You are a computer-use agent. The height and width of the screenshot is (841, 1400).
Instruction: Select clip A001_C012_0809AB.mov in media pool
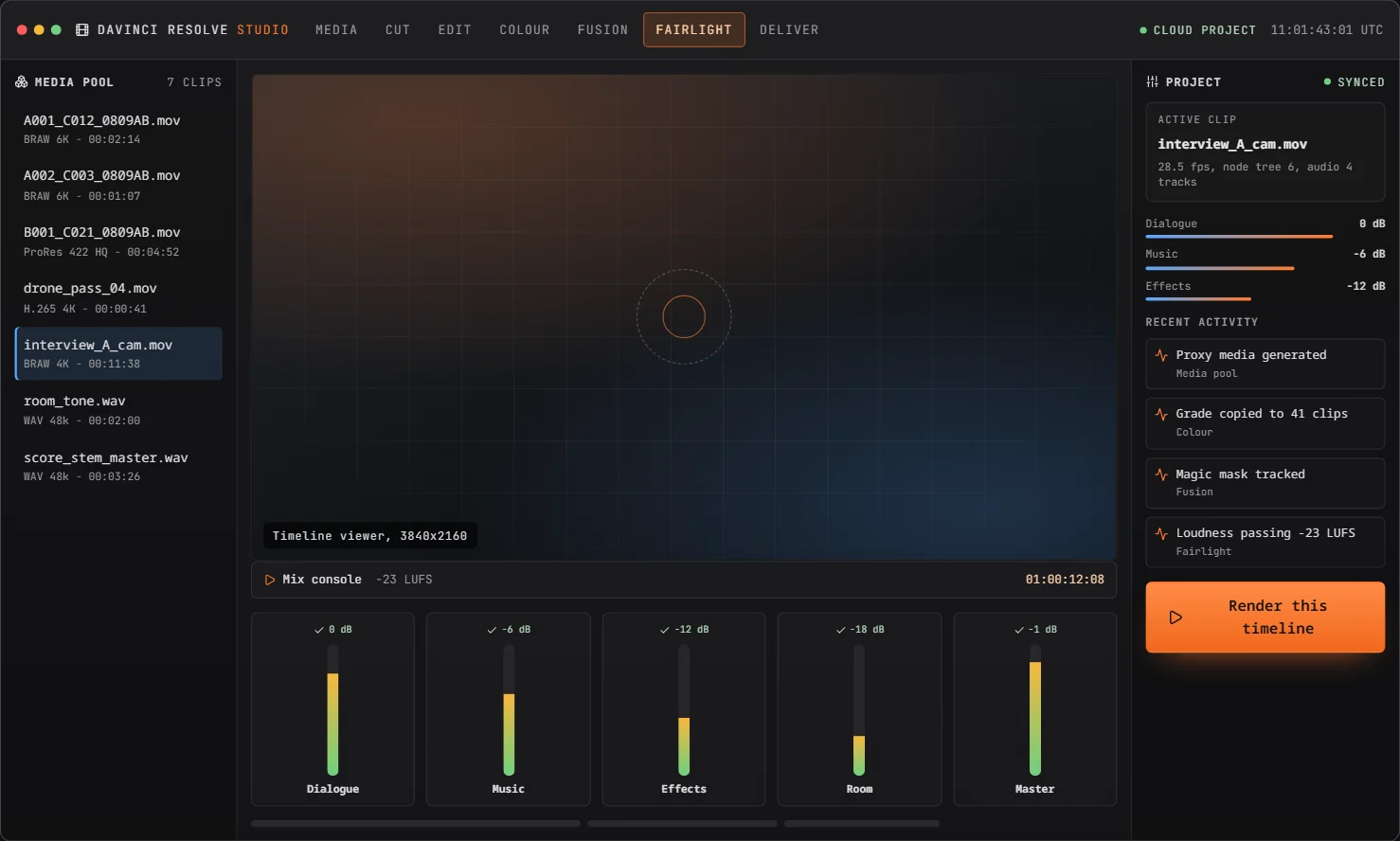[x=118, y=130]
